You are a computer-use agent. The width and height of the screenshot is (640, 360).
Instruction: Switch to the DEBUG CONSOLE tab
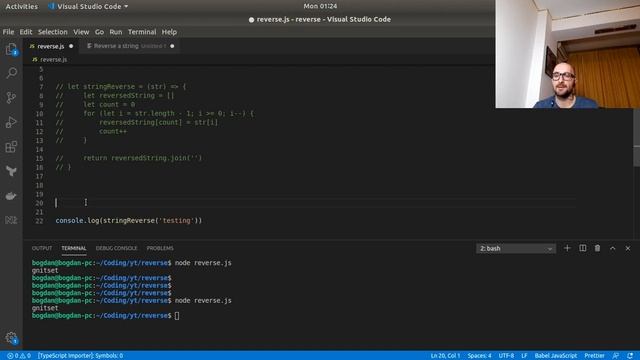(x=116, y=248)
